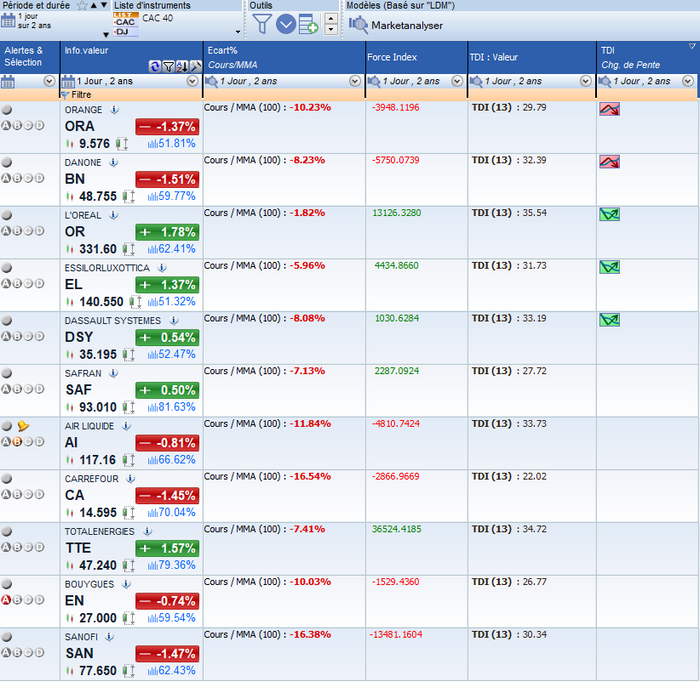Viewport: 700px width, 682px height.
Task: Expand the TDI : Valeur column period dropdown
Action: tap(586, 81)
